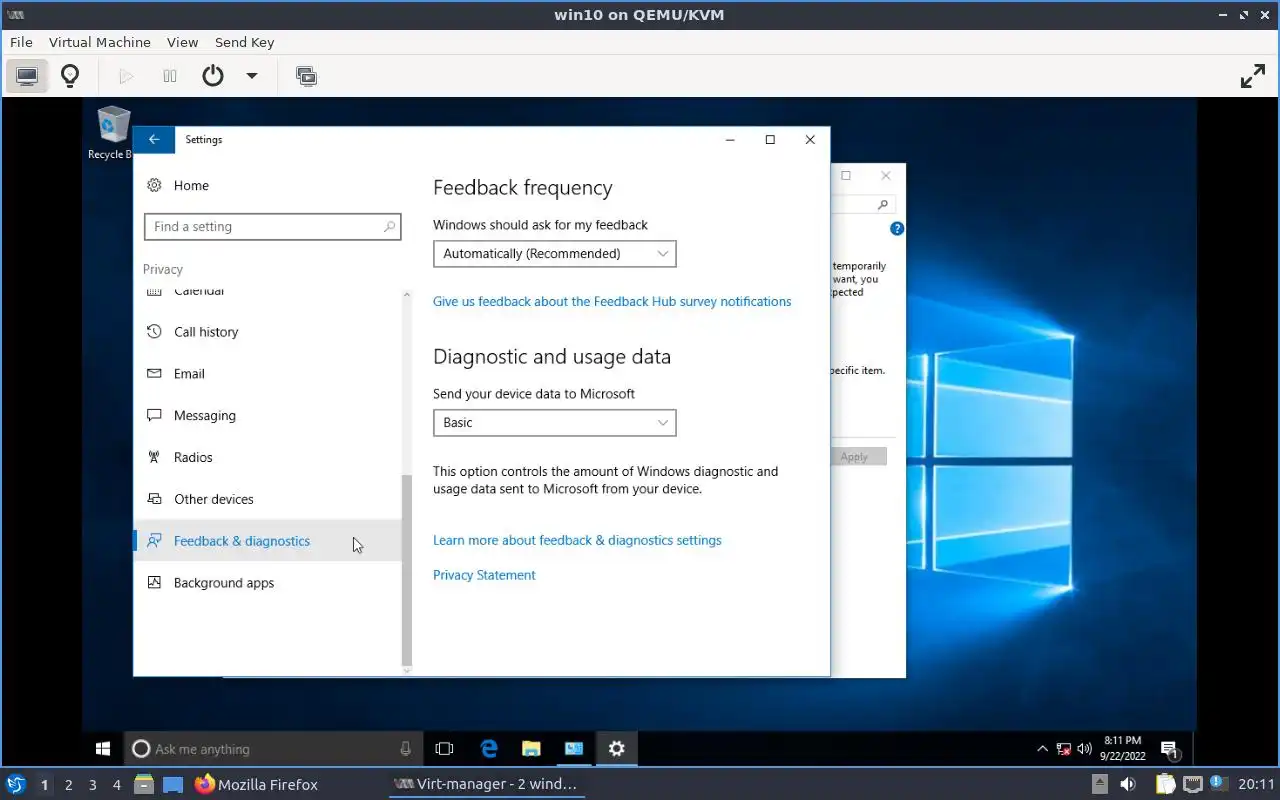1280x800 pixels.
Task: Select the Radios antenna icon
Action: (x=154, y=457)
